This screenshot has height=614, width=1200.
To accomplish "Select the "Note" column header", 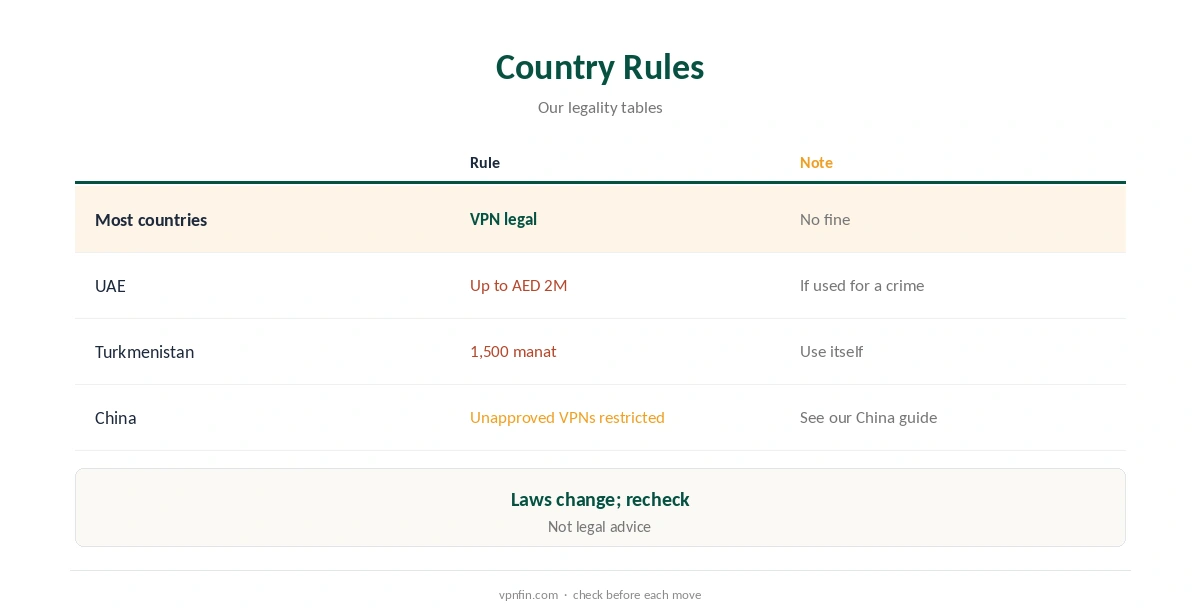I will coord(816,163).
